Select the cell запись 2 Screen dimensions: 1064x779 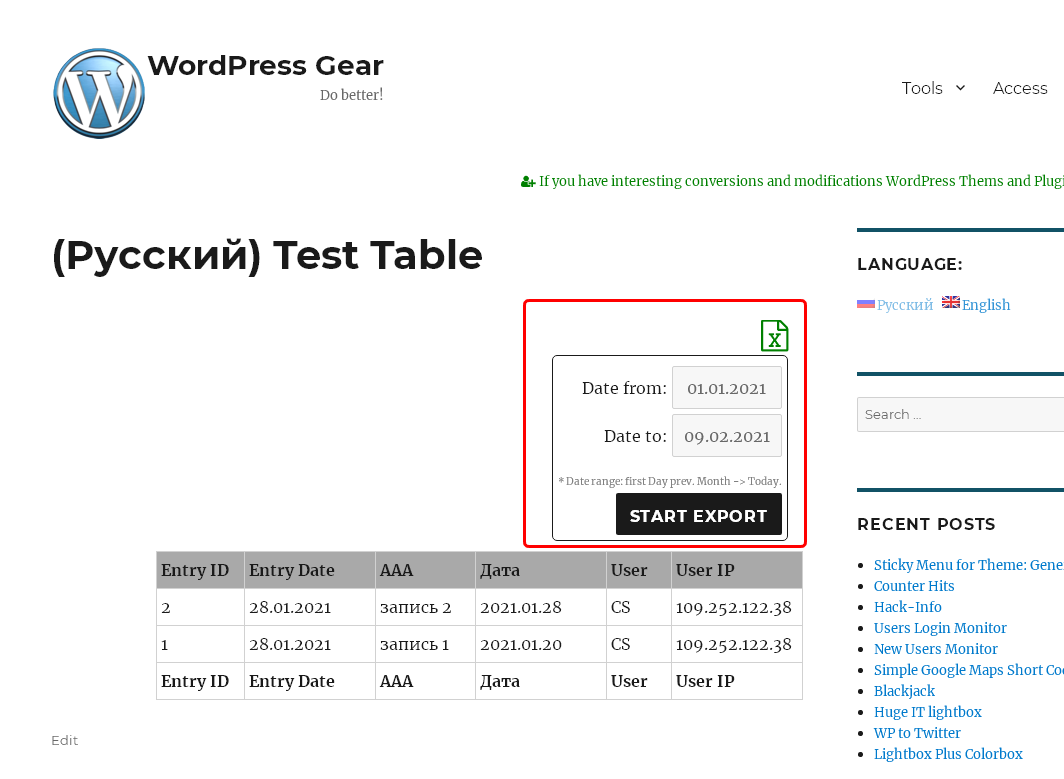pos(425,607)
